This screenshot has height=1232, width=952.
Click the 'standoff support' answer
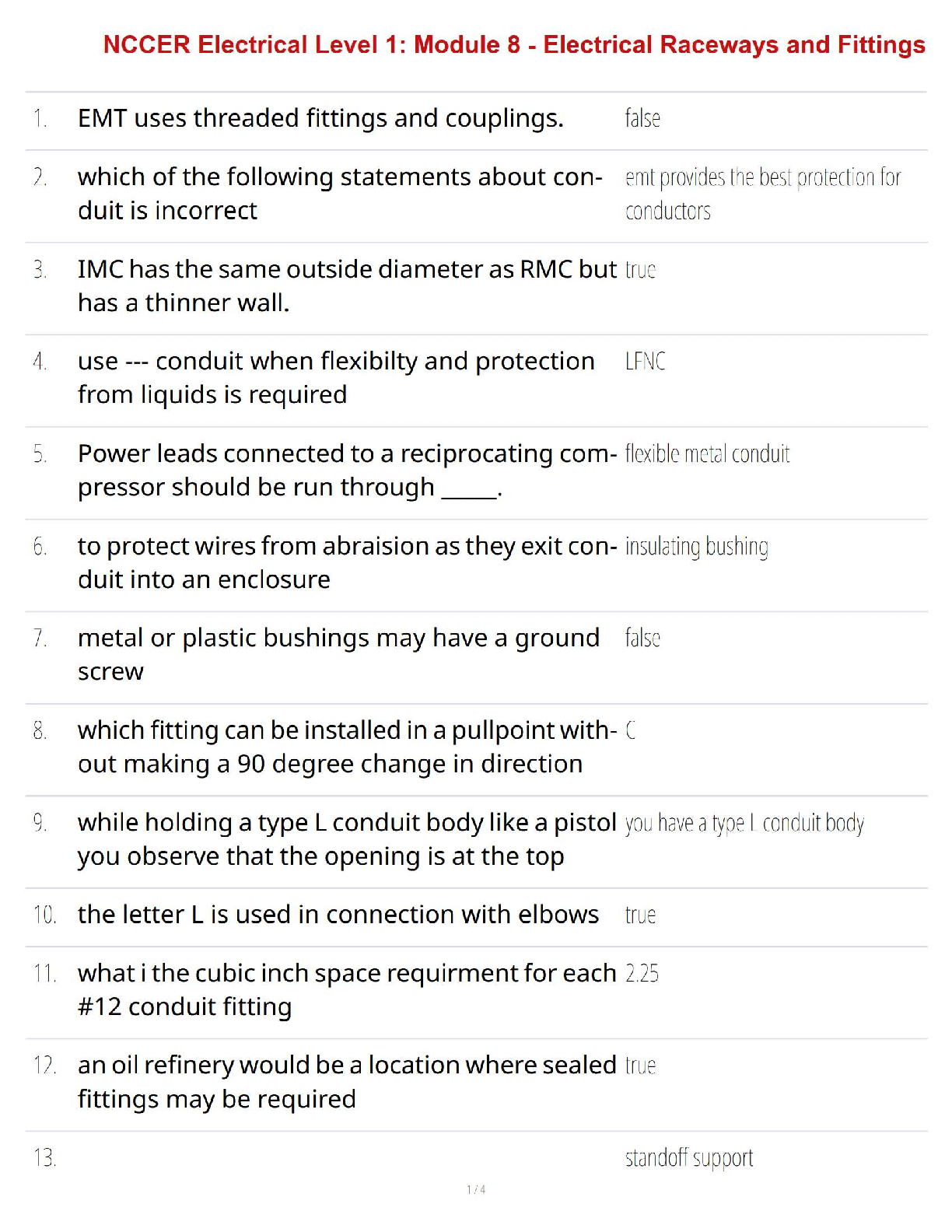coord(689,1158)
